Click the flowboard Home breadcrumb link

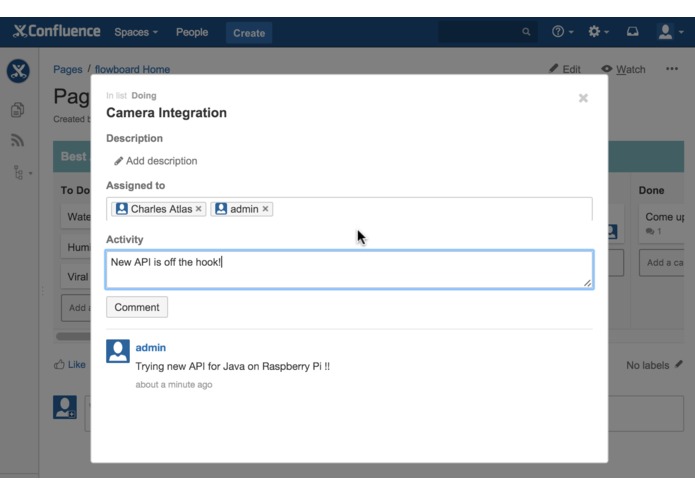point(132,70)
